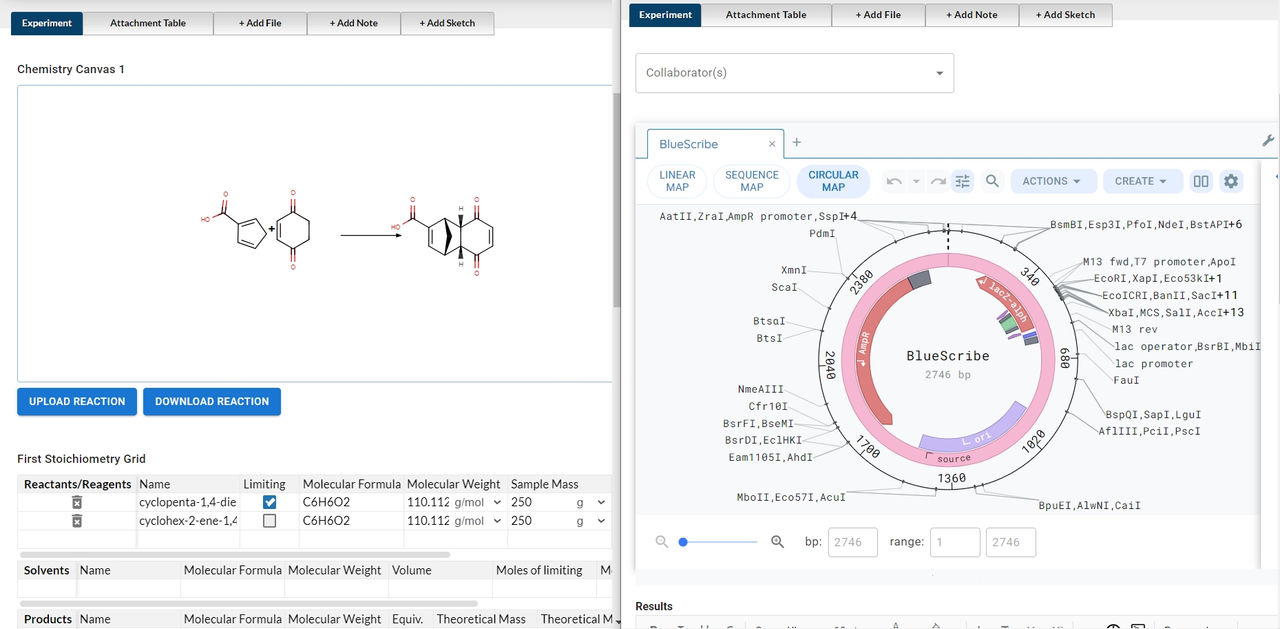
Task: Click the redo arrow in BlueScribe toolbar
Action: [x=938, y=181]
